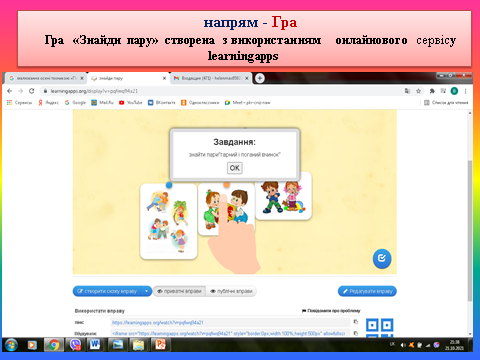Close the Gmail 'Входящие' tab
The height and width of the screenshot is (360, 480).
247,78
